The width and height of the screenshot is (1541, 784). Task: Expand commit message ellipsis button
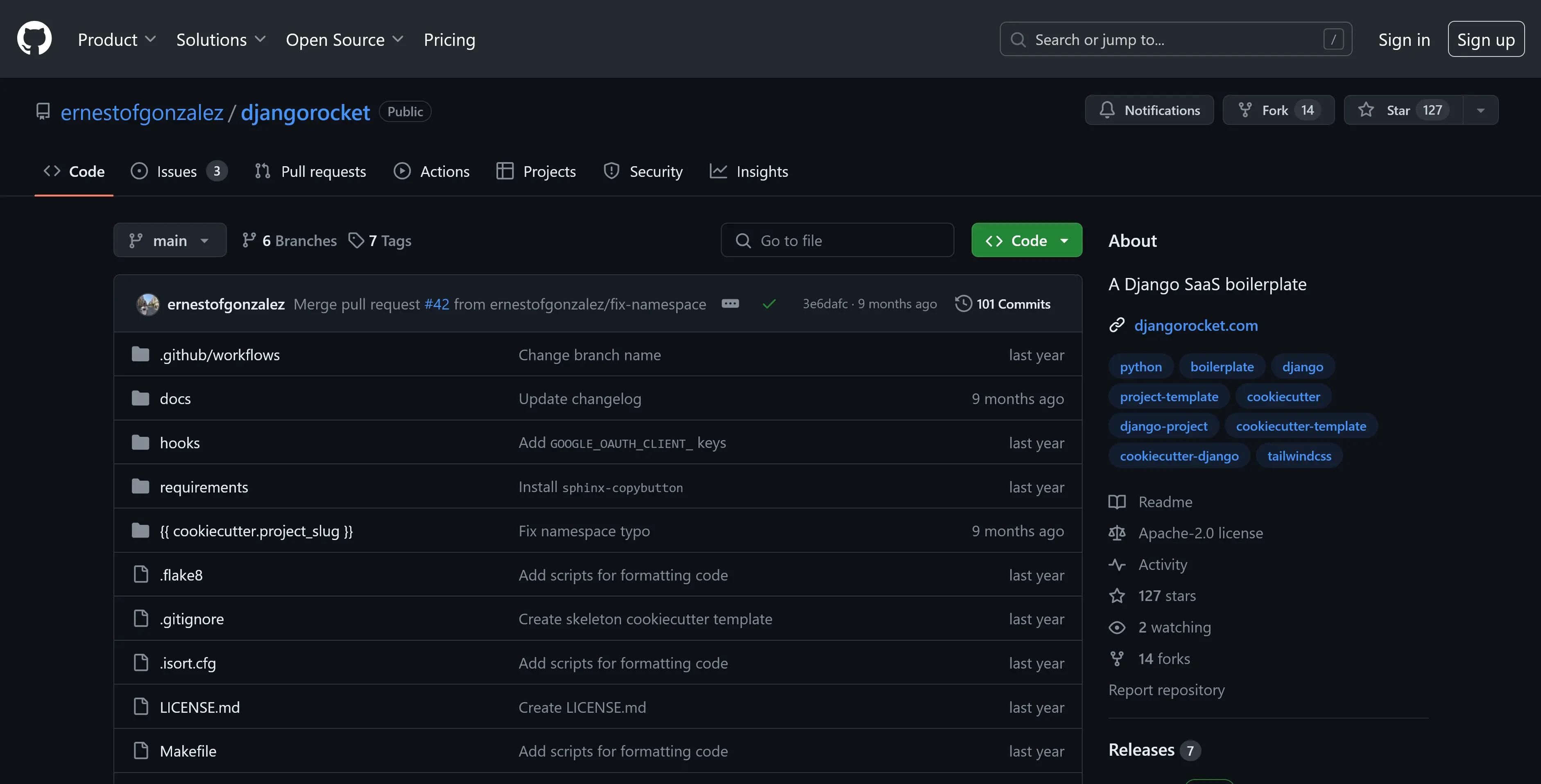[x=730, y=303]
